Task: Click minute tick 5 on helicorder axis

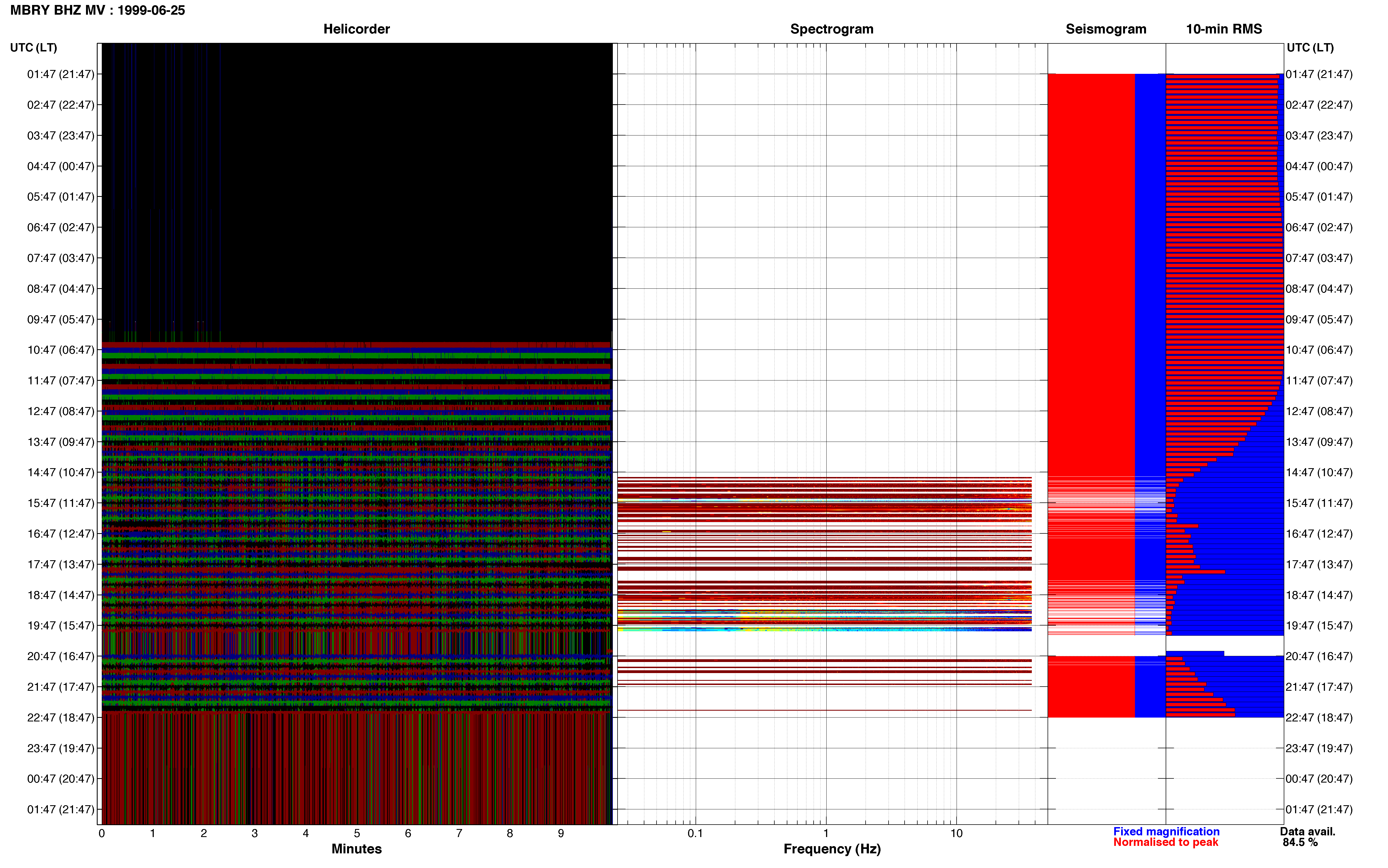Action: pos(357,833)
